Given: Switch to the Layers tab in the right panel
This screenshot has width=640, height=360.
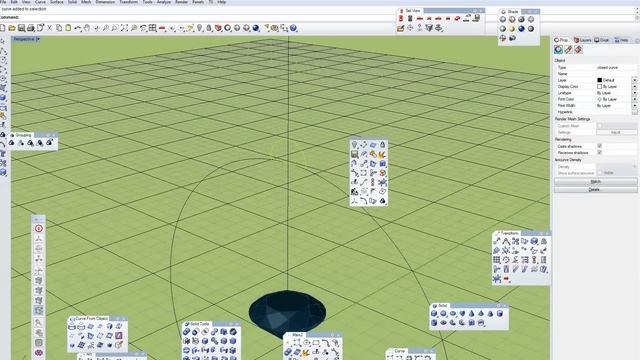Looking at the screenshot, I should pyautogui.click(x=582, y=40).
